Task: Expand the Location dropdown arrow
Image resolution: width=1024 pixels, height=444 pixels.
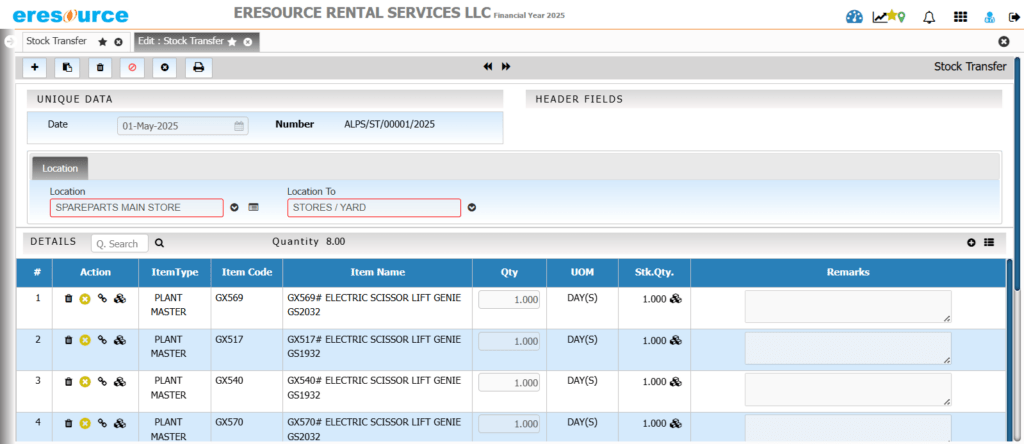Action: 234,208
